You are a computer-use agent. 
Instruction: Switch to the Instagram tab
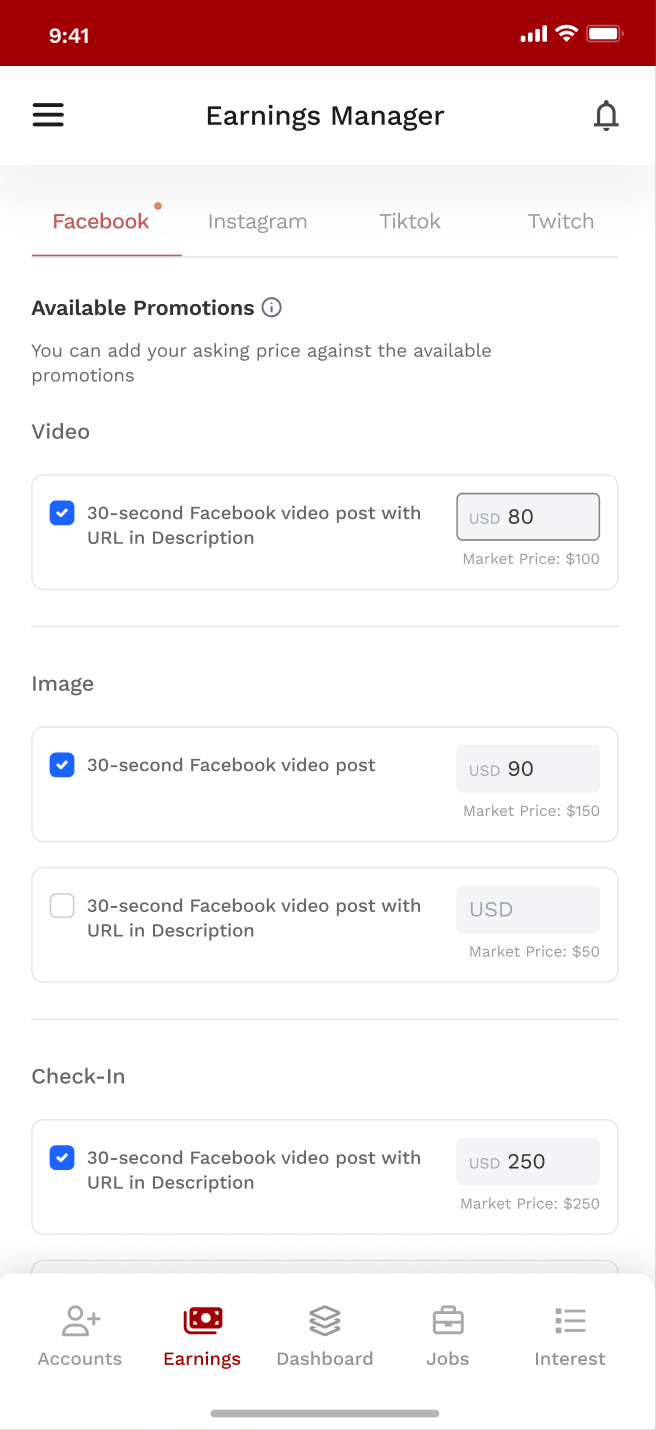click(x=257, y=222)
